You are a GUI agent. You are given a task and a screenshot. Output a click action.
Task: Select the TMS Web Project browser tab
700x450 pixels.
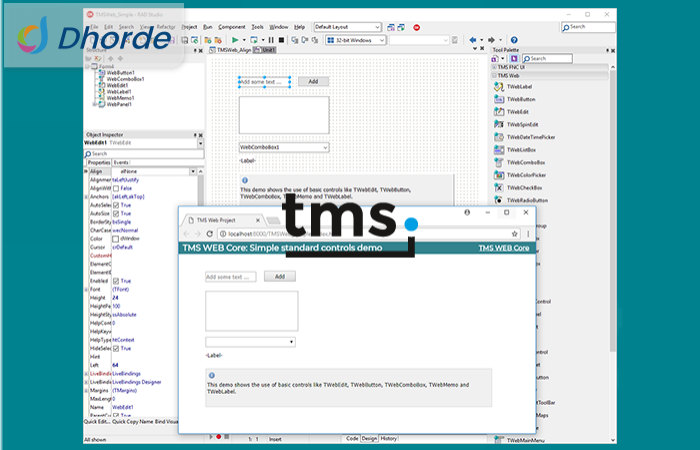pos(222,220)
